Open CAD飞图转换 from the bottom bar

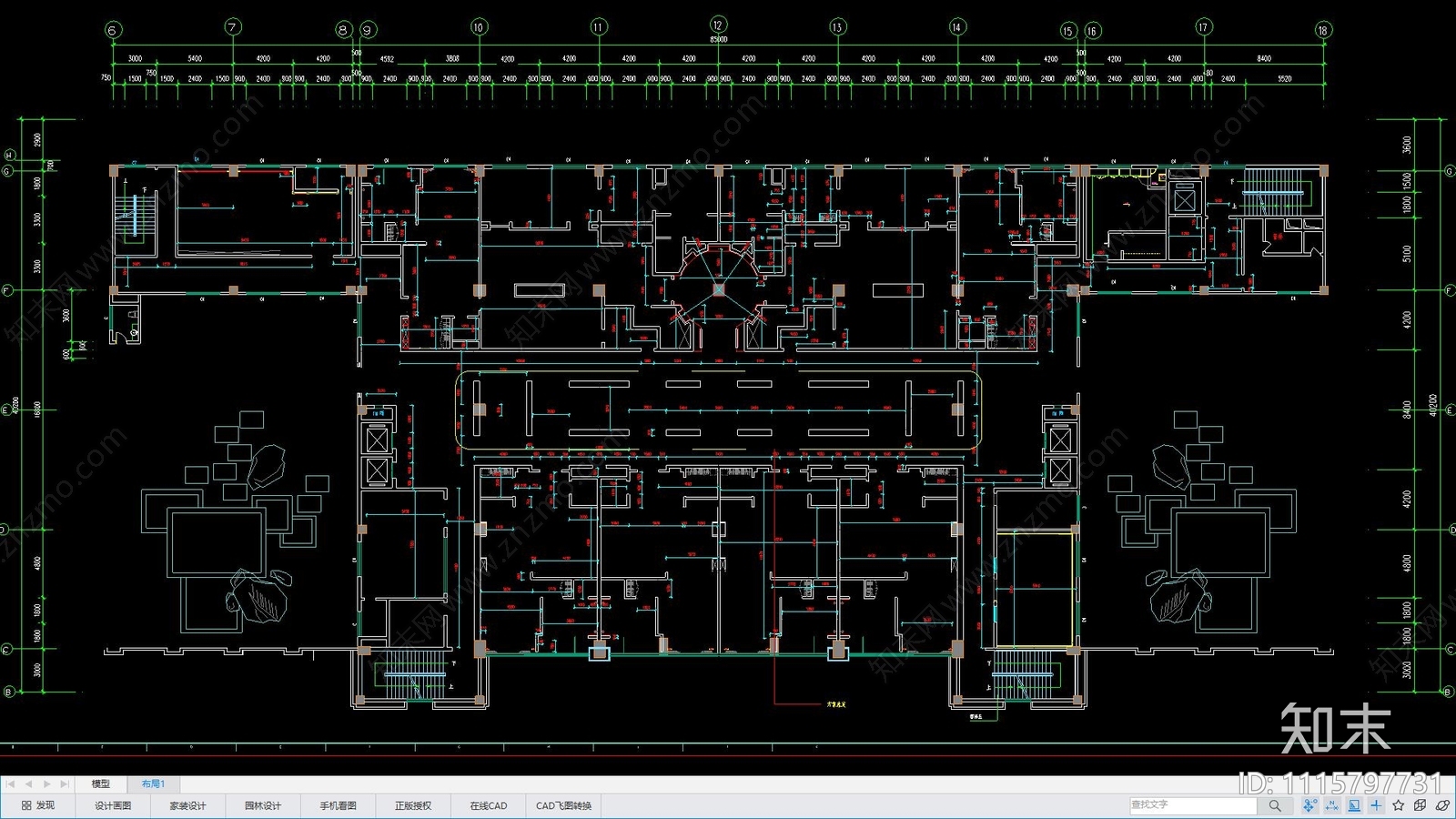tap(563, 805)
